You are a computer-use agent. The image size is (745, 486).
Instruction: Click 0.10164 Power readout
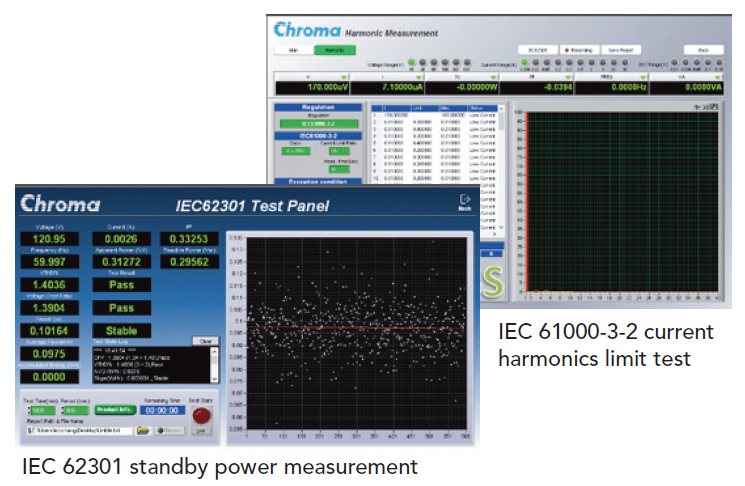[x=49, y=331]
